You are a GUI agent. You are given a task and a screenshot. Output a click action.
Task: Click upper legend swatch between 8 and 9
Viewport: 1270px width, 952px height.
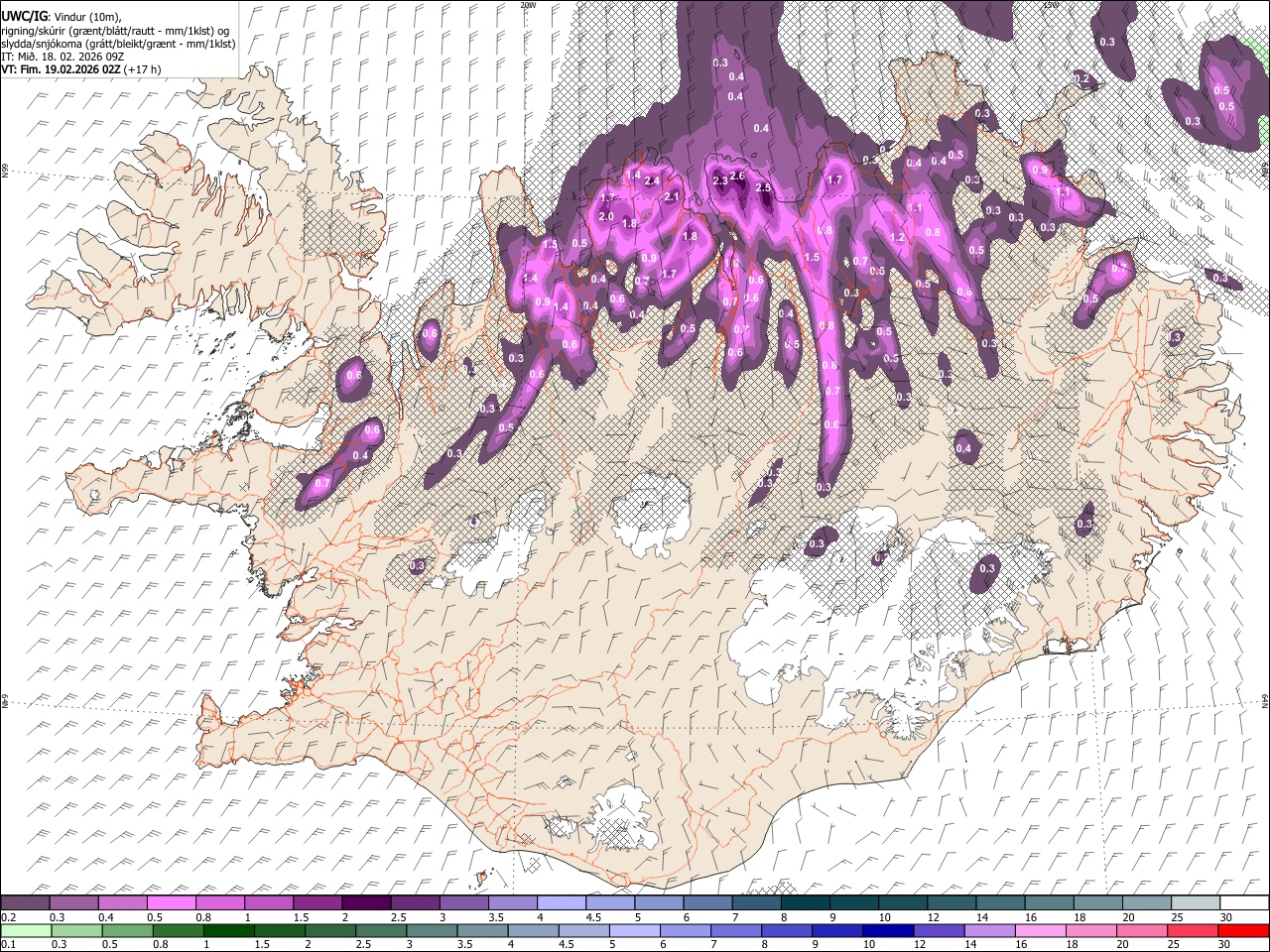tap(805, 903)
